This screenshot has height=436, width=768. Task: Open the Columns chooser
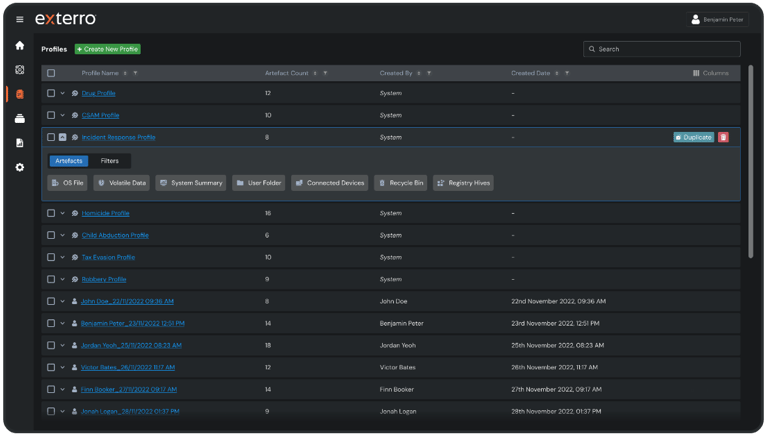point(711,73)
